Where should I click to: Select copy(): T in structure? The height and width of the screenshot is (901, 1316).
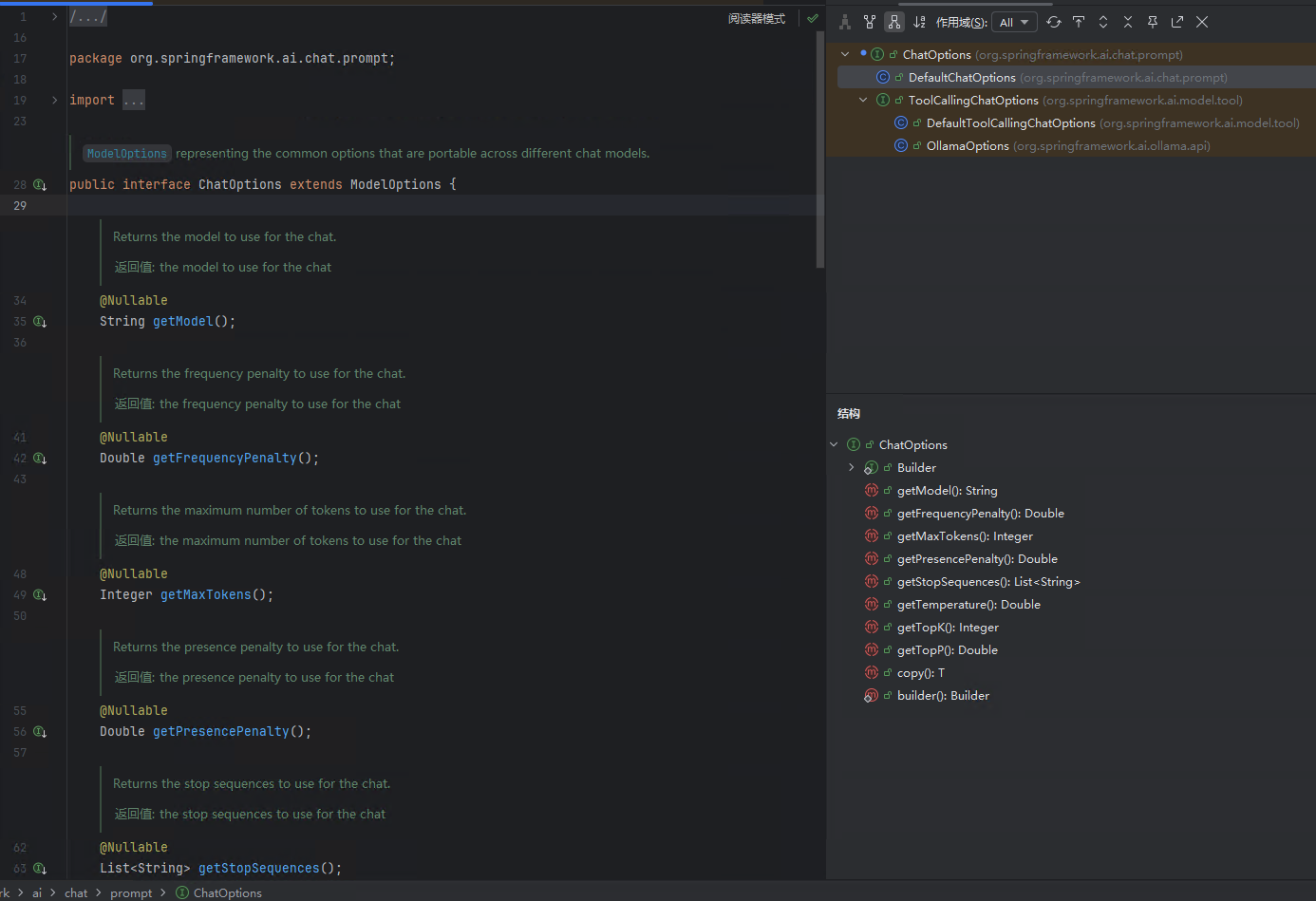pyautogui.click(x=920, y=672)
